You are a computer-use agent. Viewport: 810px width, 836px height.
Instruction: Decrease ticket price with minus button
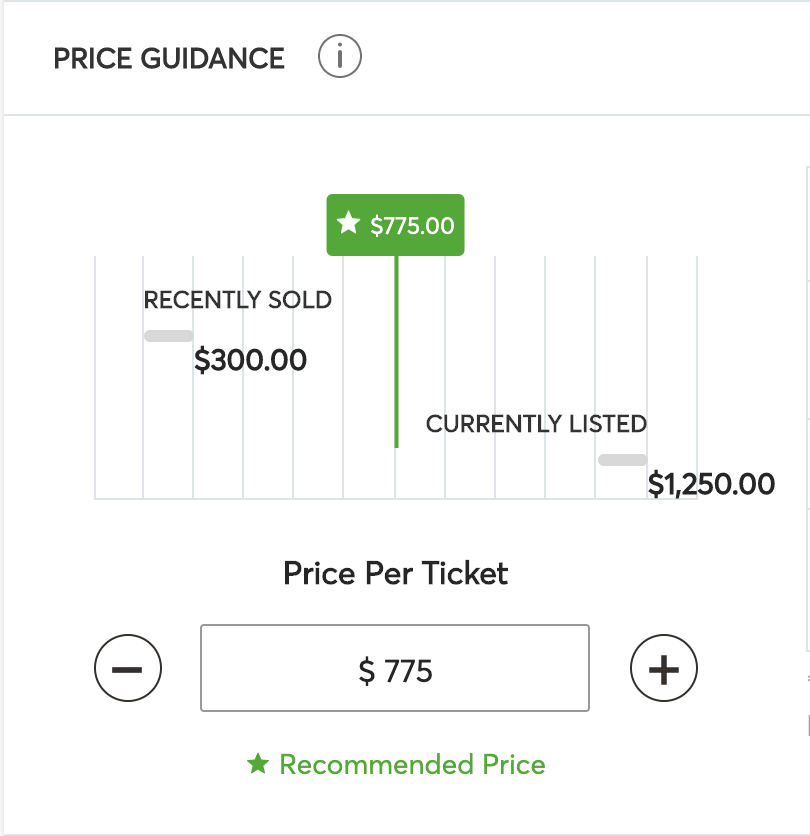pos(128,668)
